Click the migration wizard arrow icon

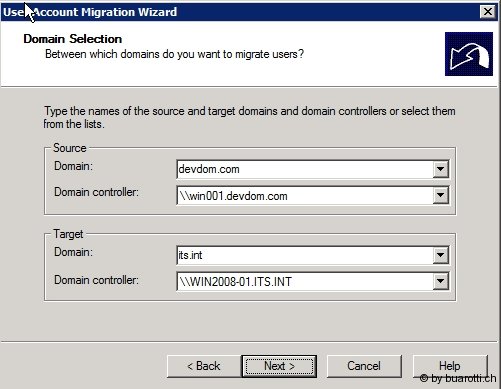pyautogui.click(x=469, y=54)
